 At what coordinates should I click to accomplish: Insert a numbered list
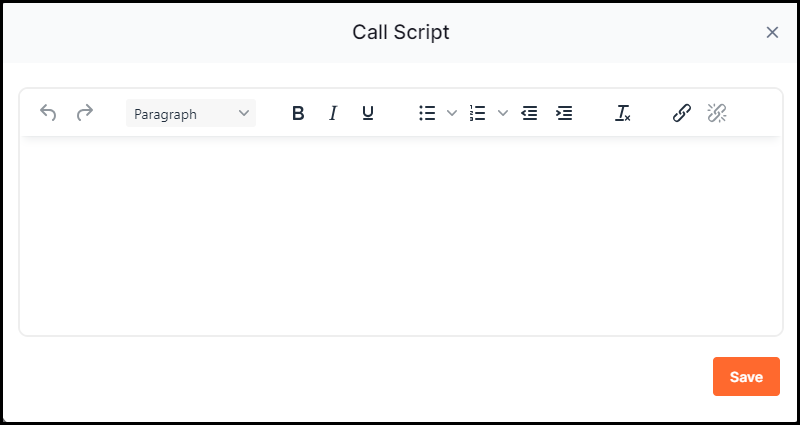pos(478,113)
